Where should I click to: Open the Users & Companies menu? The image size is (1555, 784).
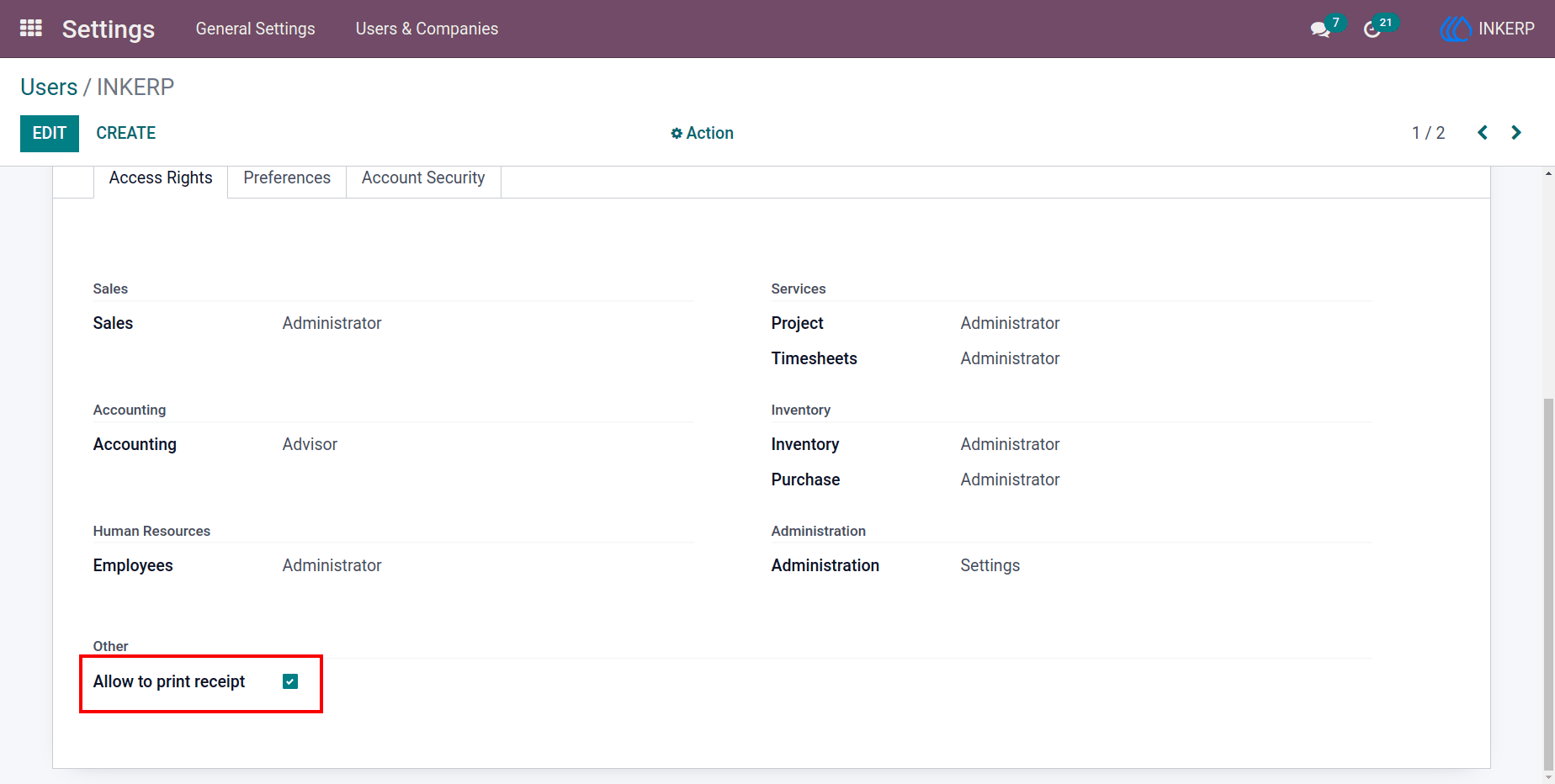(x=427, y=29)
